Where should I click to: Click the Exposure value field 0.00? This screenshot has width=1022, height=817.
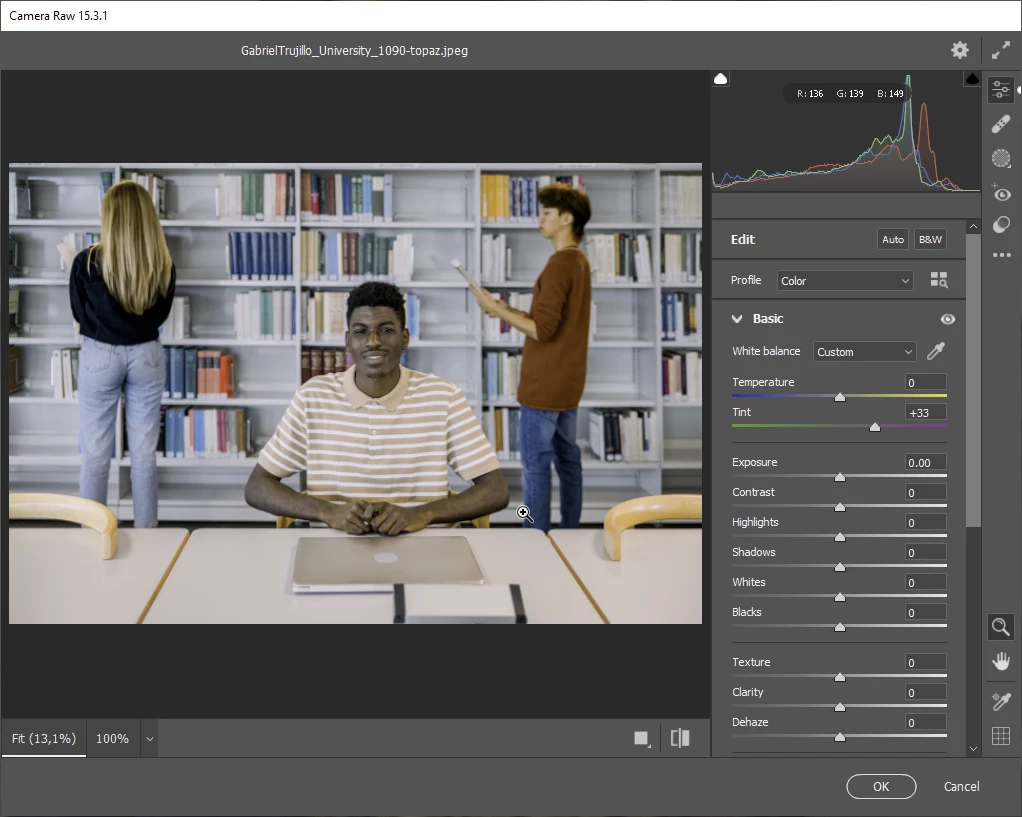(x=925, y=462)
